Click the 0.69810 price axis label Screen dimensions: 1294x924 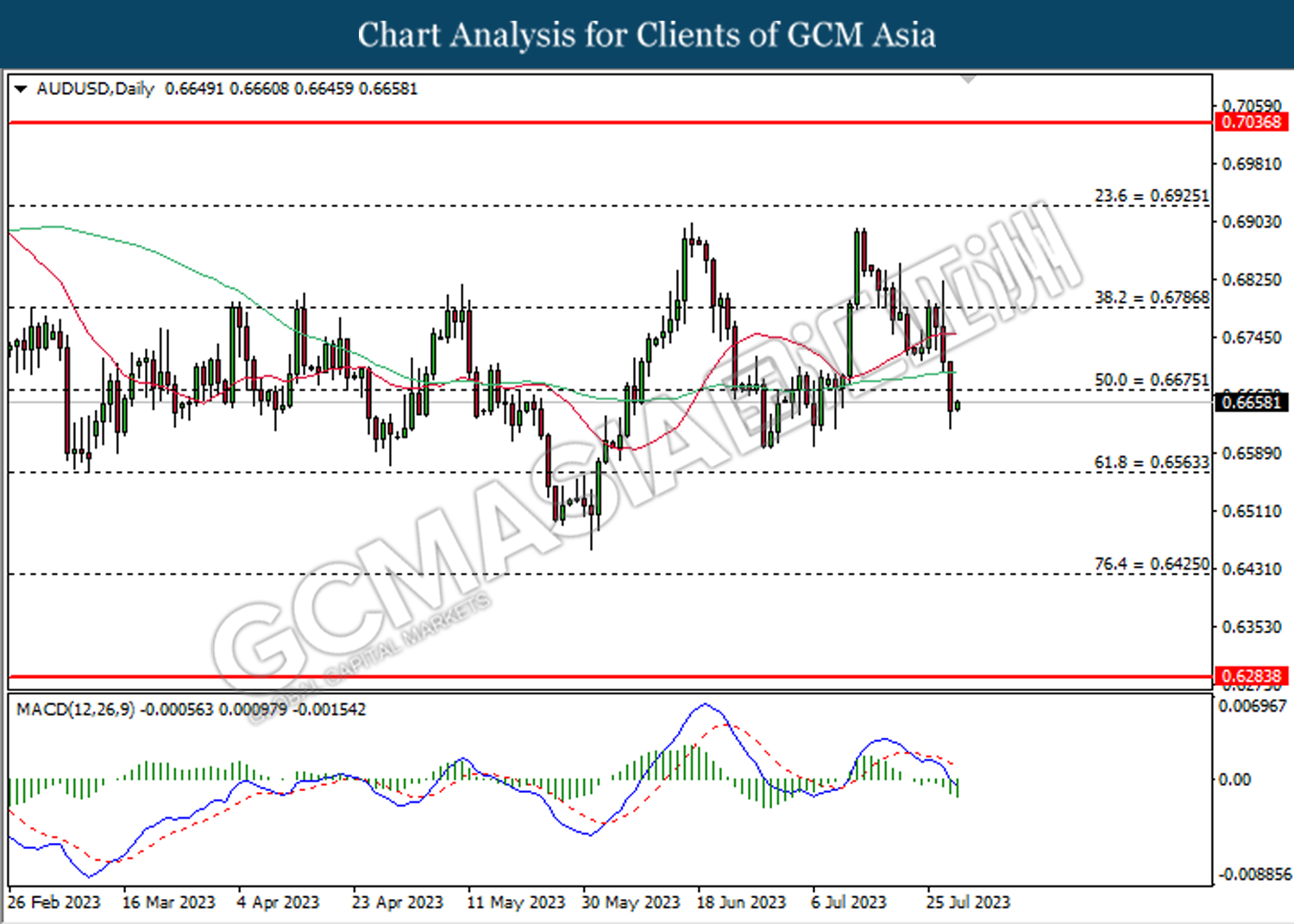tap(1252, 164)
